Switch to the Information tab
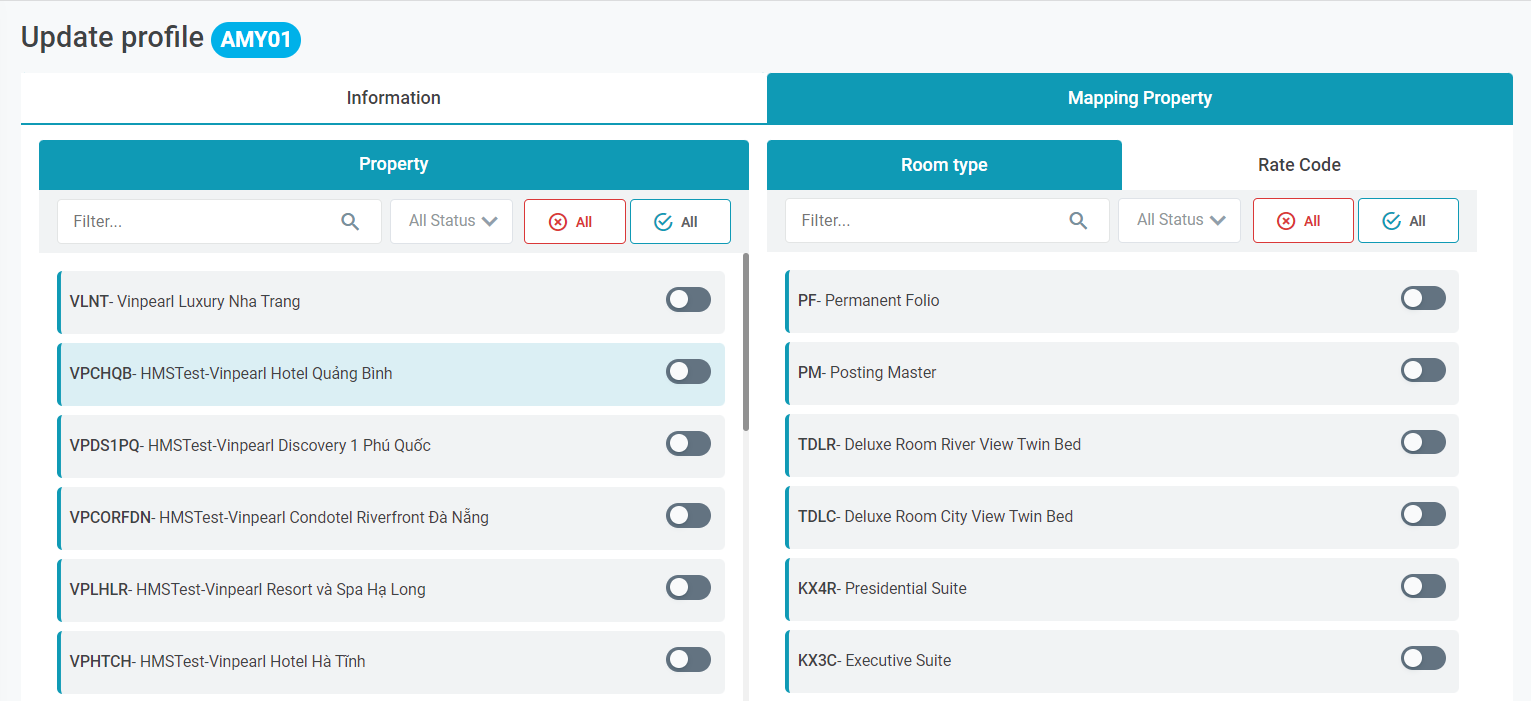Viewport: 1531px width, 701px height. point(393,98)
